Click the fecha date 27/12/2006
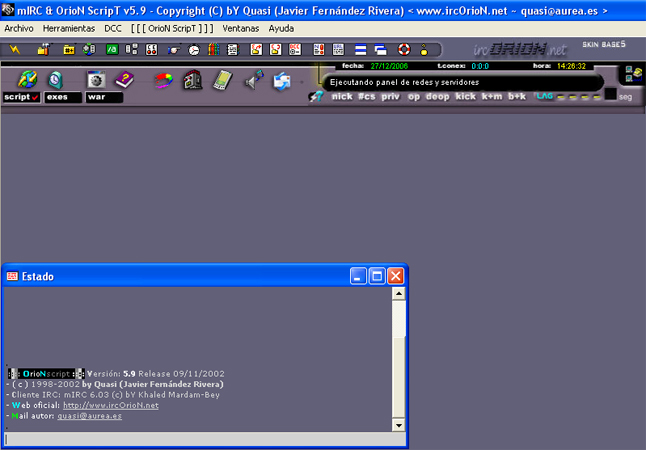The height and width of the screenshot is (450, 646). 389,66
